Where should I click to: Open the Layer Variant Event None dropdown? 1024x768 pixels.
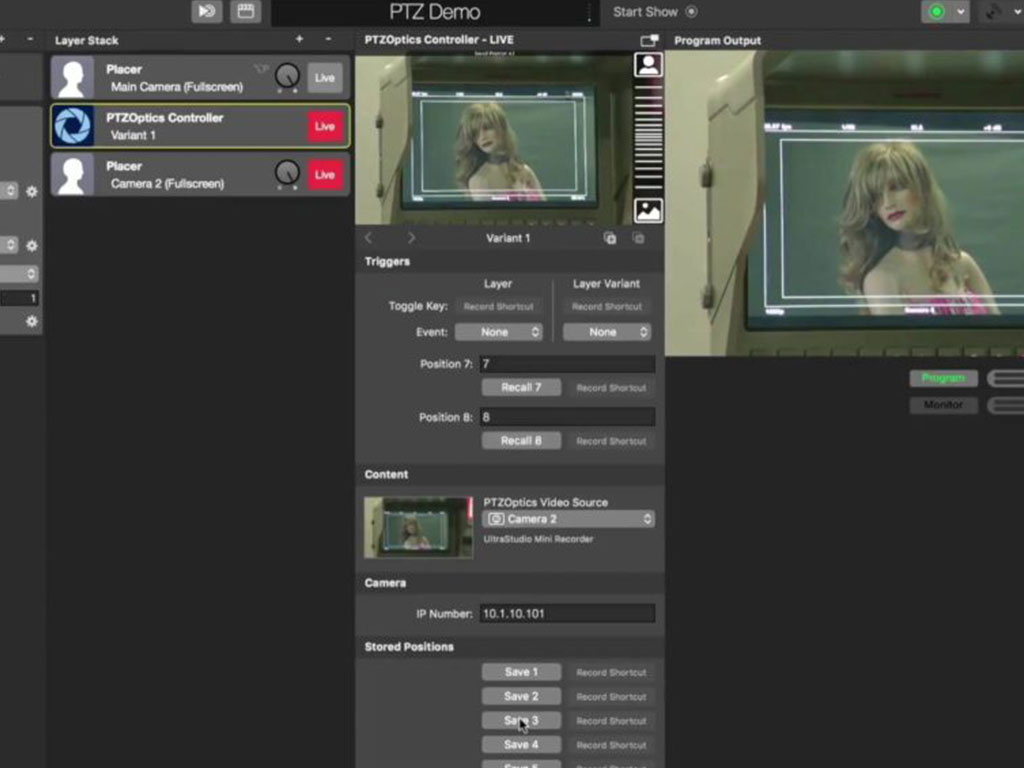tap(607, 332)
